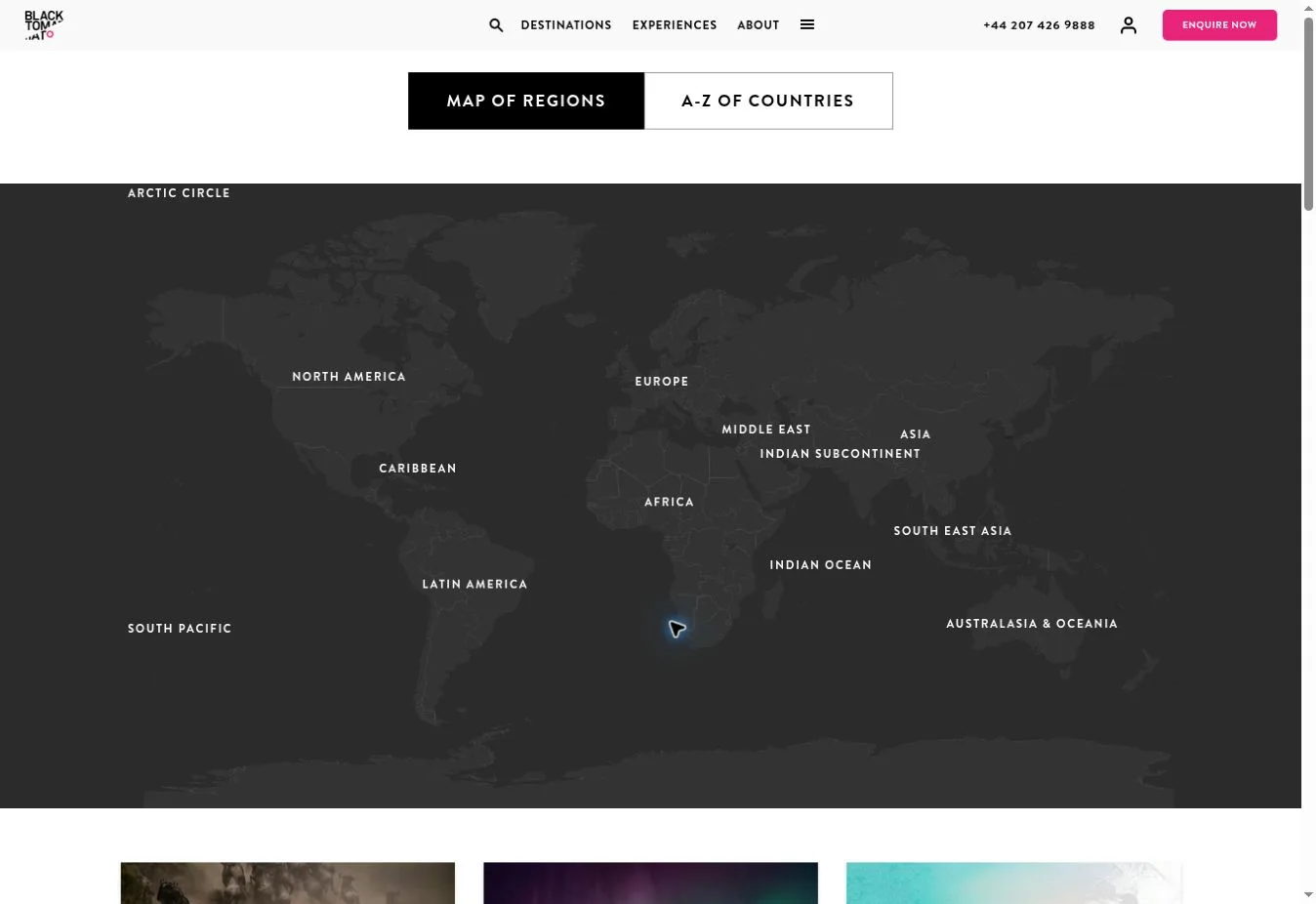
Task: Open the About menu
Action: (759, 25)
